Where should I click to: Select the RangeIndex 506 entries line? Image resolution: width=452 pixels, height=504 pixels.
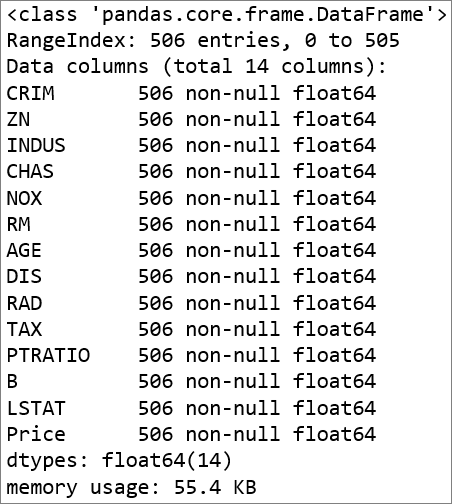[x=203, y=41]
